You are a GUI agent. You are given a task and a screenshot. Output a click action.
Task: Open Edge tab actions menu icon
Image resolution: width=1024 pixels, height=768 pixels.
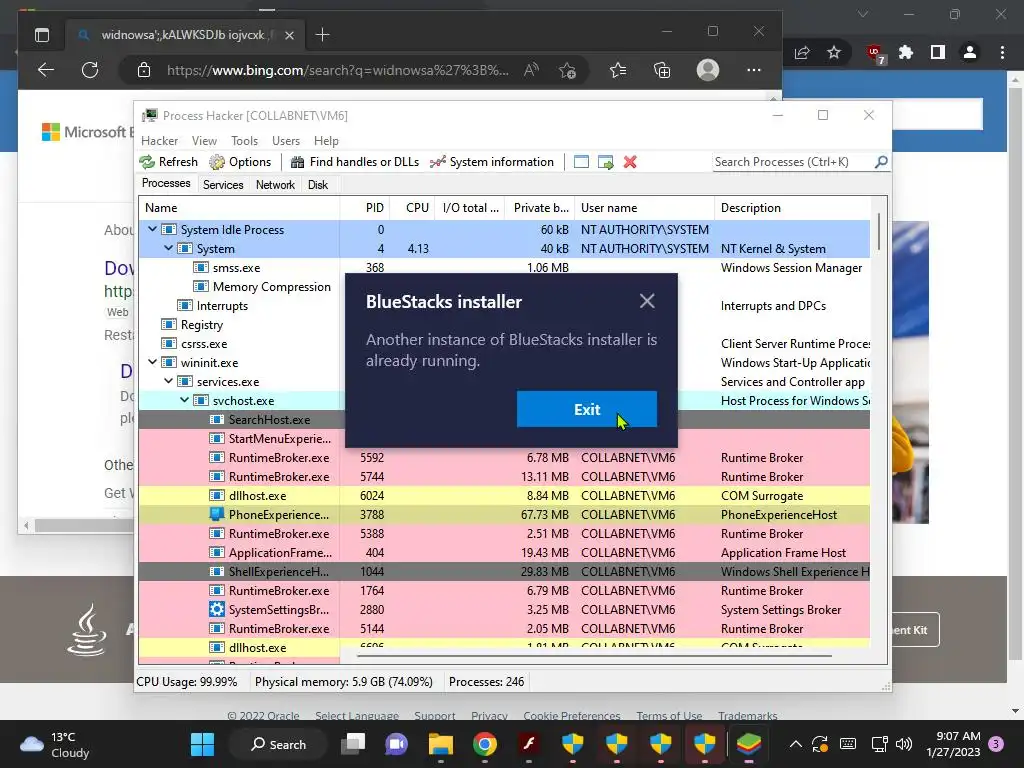[x=42, y=35]
